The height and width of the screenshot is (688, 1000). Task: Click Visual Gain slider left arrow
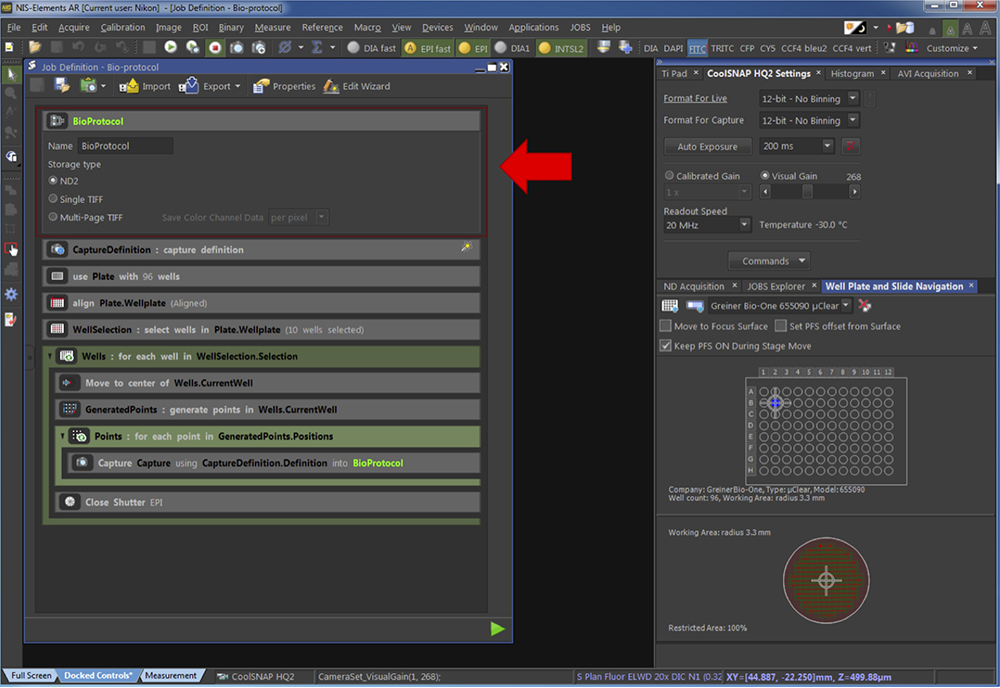pyautogui.click(x=765, y=191)
